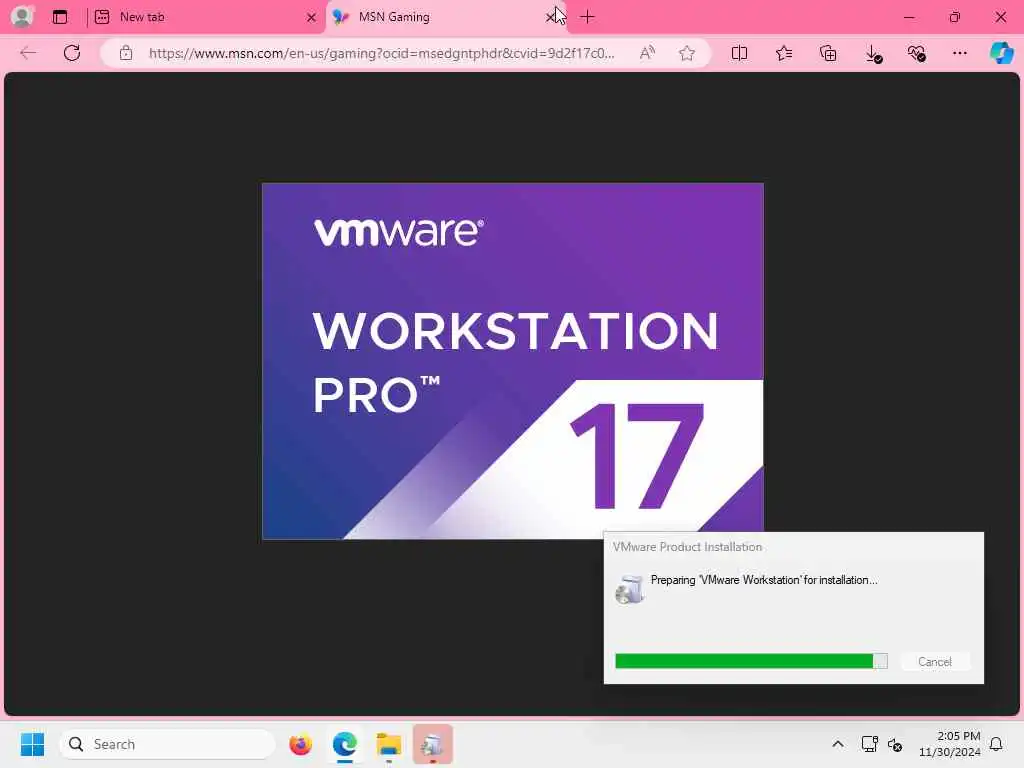Viewport: 1024px width, 768px height.
Task: Open Microsoft Edge from the taskbar
Action: point(345,744)
